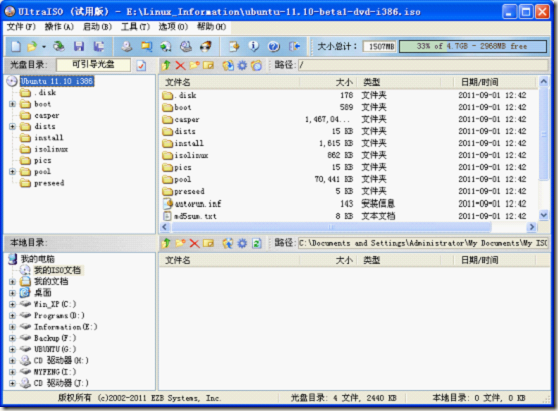Click the vertical scrollbar's down arrow in the disc file list
Viewport: 558px width, 411px height.
point(543,215)
